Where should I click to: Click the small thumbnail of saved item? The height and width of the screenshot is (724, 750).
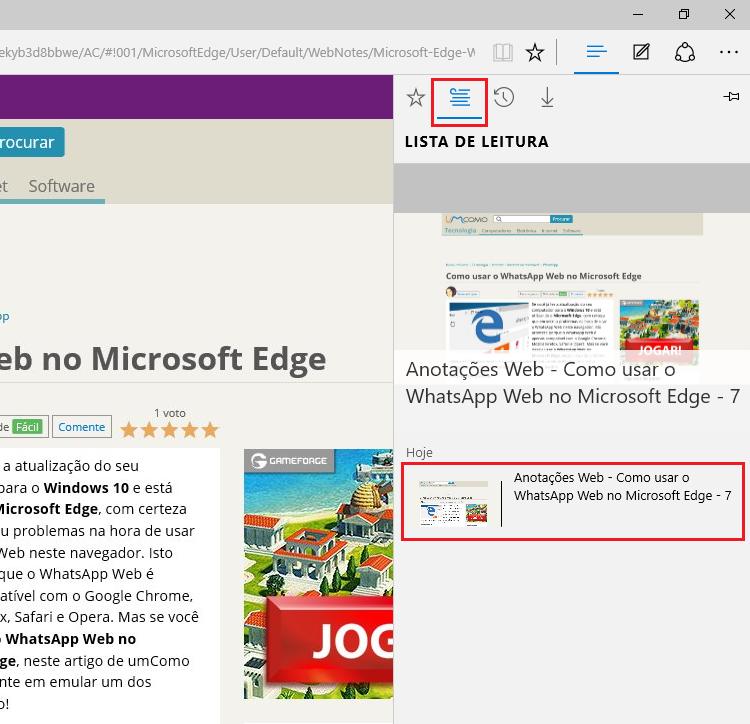[x=454, y=502]
